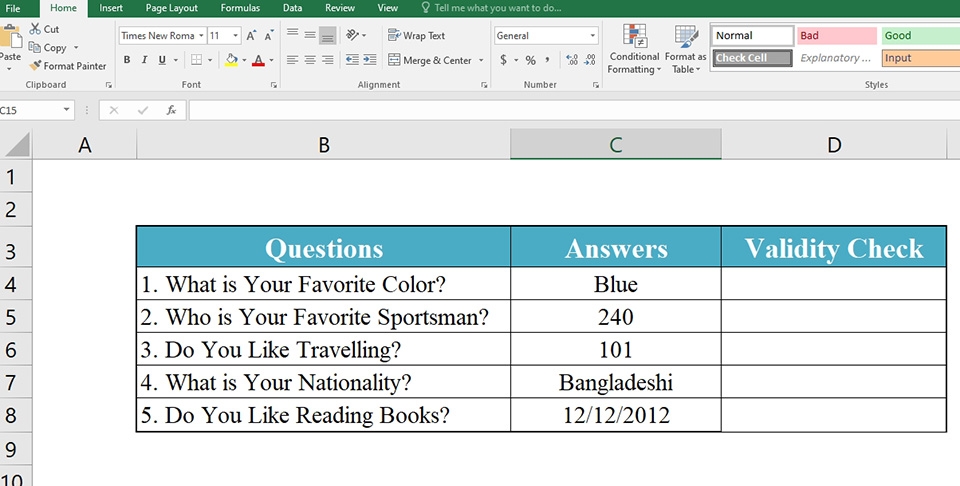Switch to the Review tab

coord(340,8)
